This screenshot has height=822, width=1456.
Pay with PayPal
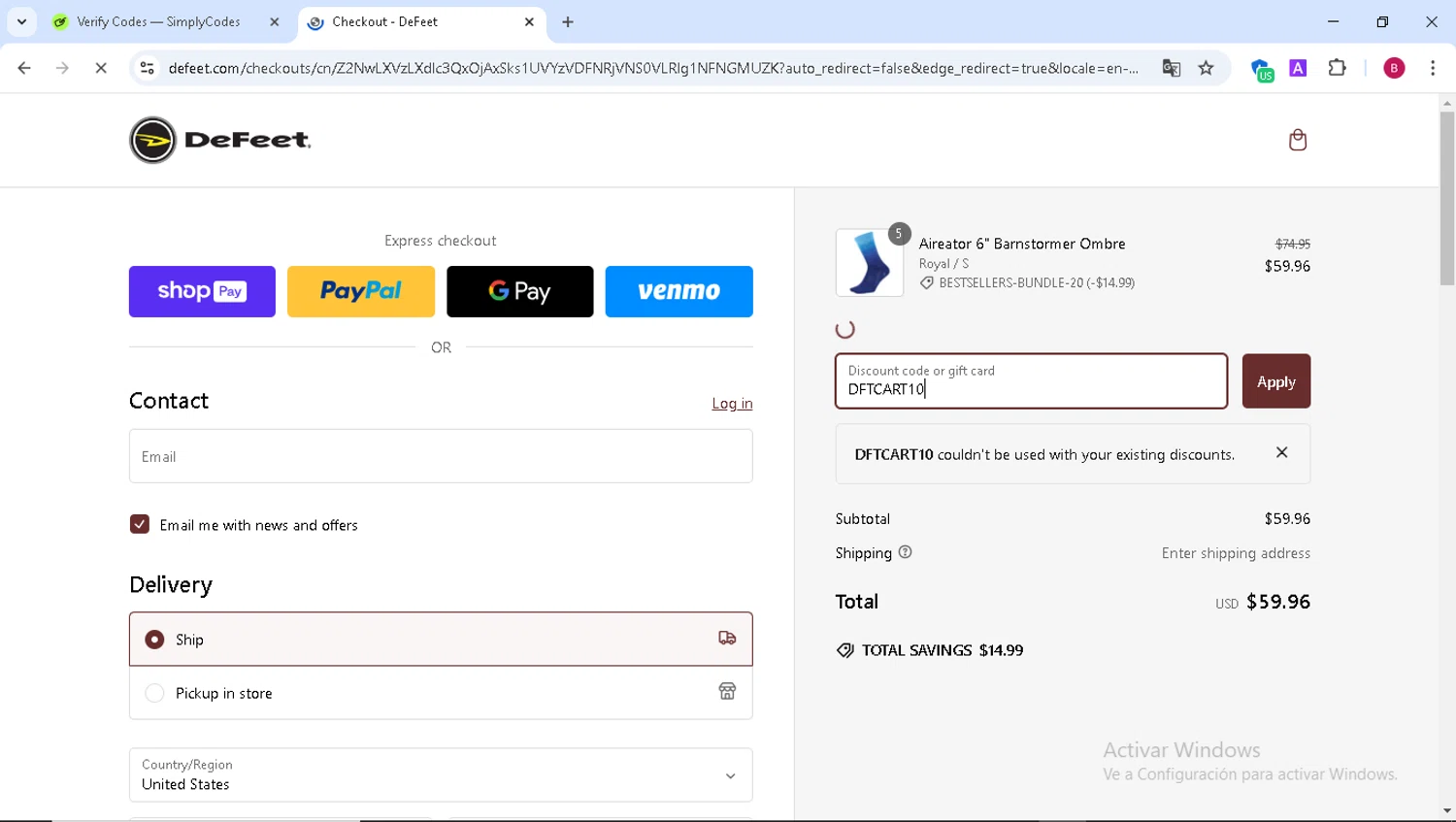tap(361, 291)
